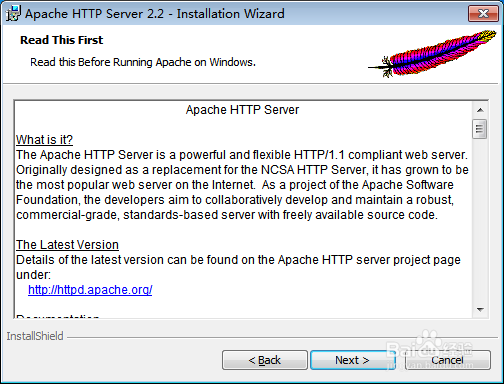
Task: Click the installer icon in title bar
Action: click(13, 14)
